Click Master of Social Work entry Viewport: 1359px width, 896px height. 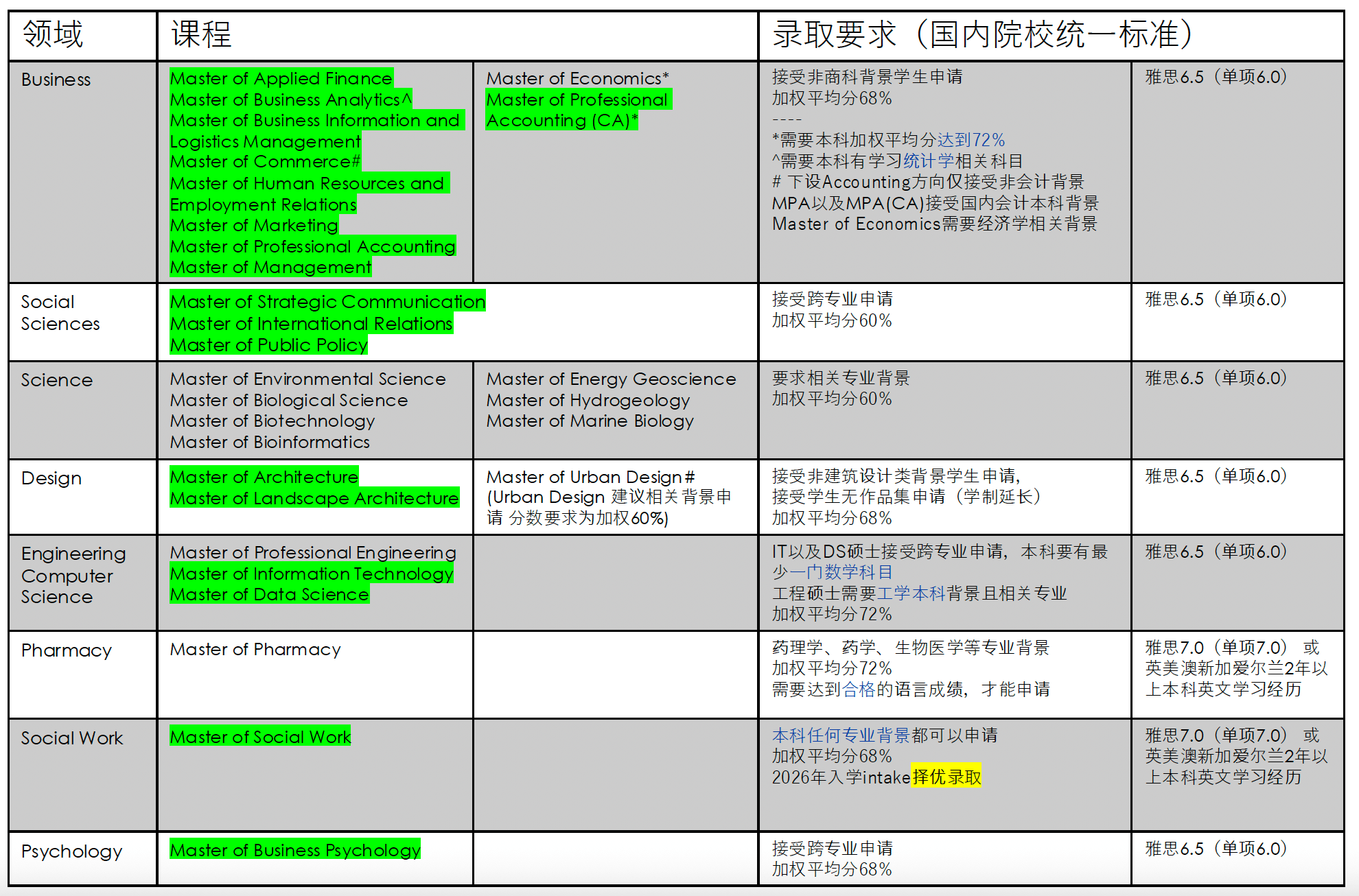[260, 736]
